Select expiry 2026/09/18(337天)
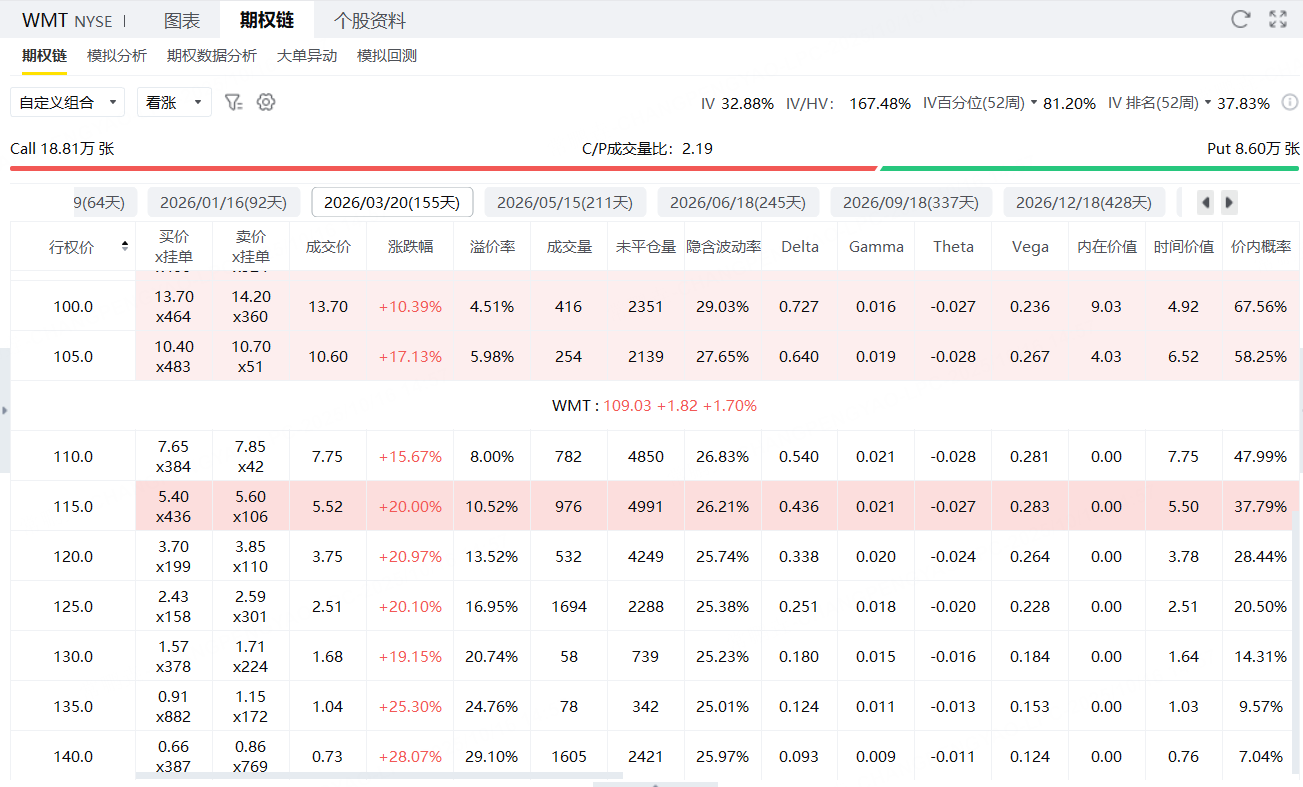This screenshot has height=787, width=1303. 911,202
